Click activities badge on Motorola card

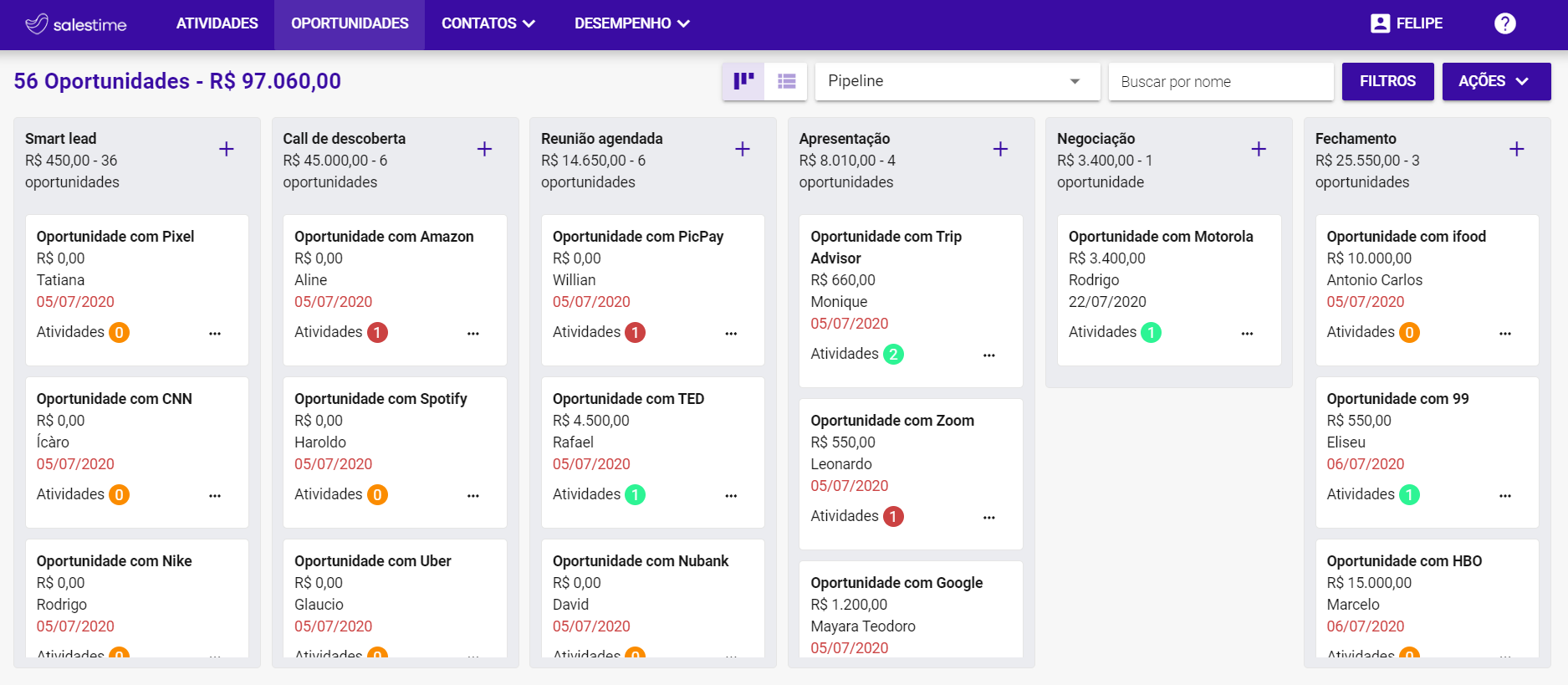coord(1152,333)
